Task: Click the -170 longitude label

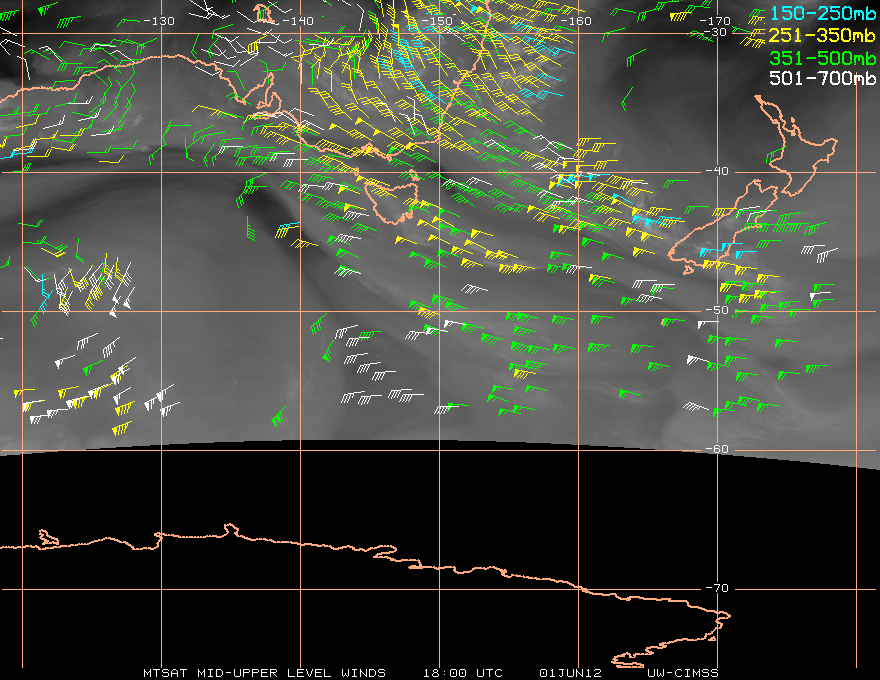Action: pyautogui.click(x=714, y=21)
